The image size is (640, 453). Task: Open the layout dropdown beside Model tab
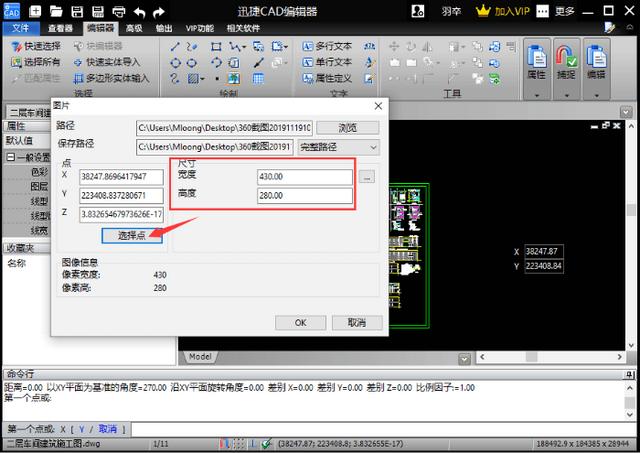464,359
